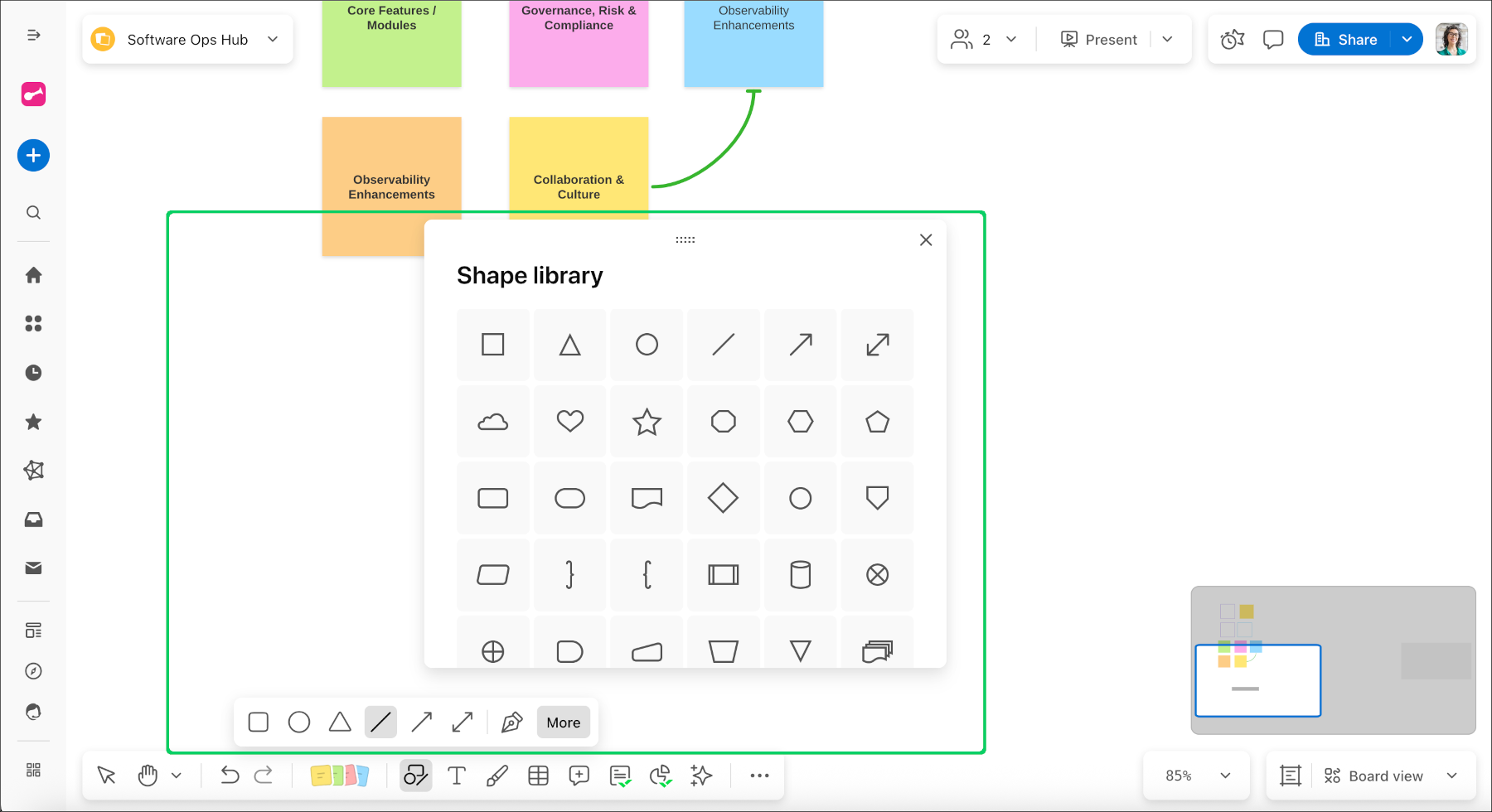Click the Magic sparkle tool
This screenshot has height=812, width=1492.
click(x=700, y=776)
